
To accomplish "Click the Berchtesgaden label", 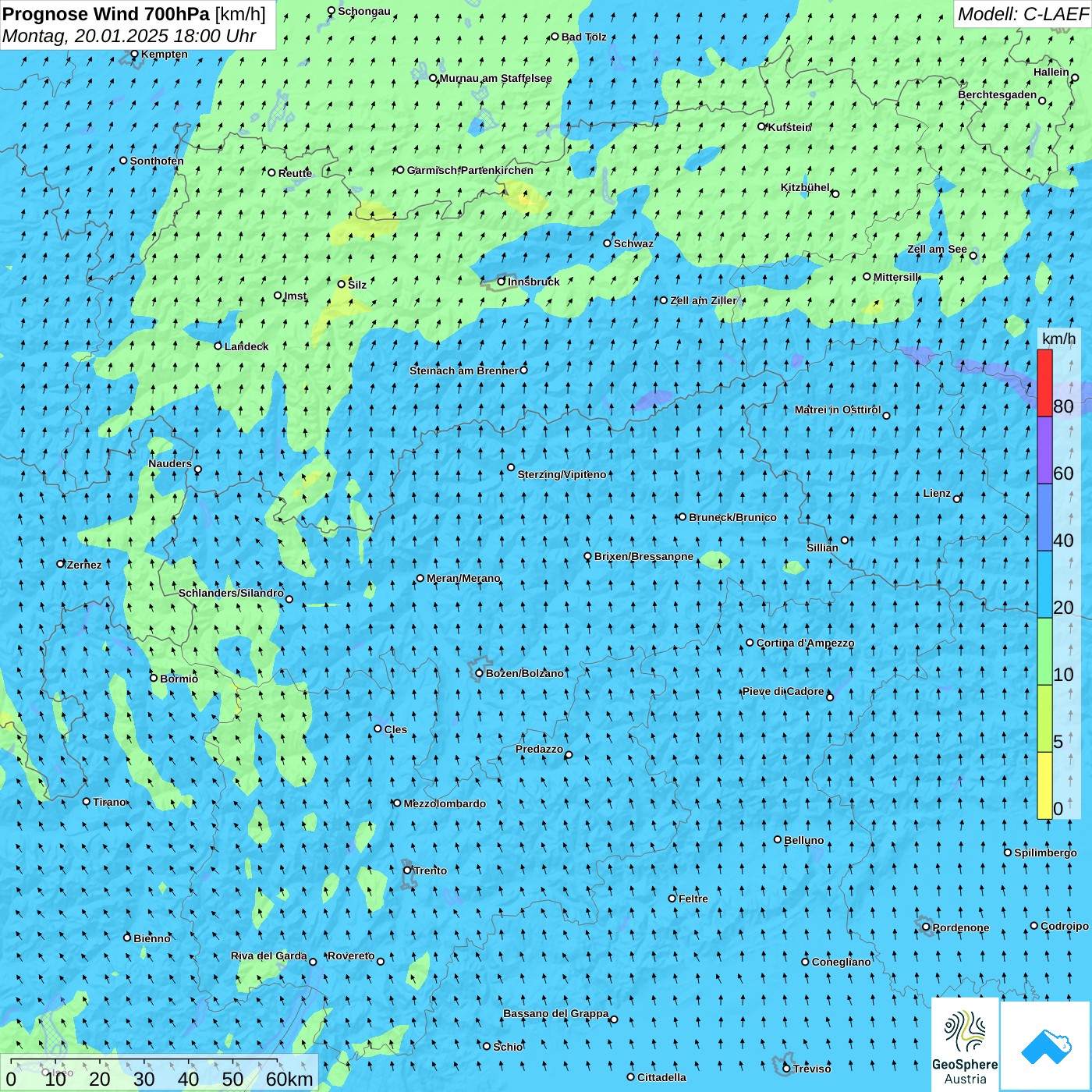I will point(998,94).
